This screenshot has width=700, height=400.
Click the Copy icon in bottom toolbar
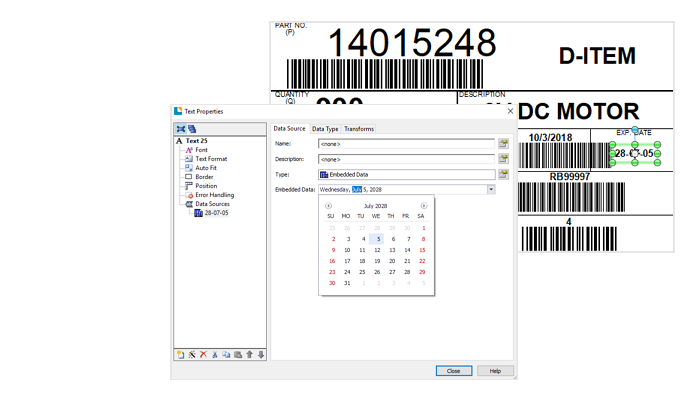(x=227, y=354)
